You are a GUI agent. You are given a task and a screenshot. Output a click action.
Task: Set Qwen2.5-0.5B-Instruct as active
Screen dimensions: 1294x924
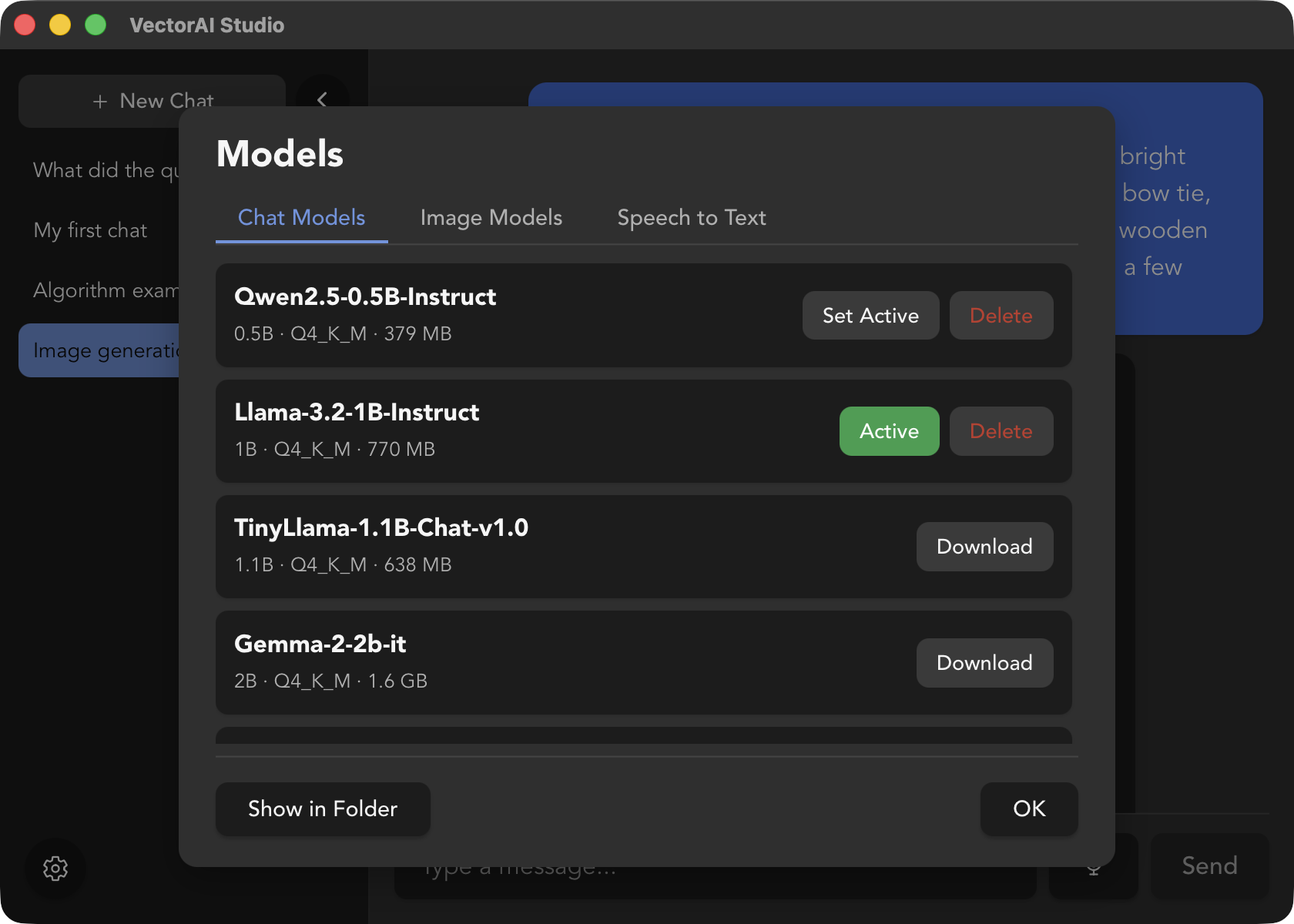pos(870,316)
